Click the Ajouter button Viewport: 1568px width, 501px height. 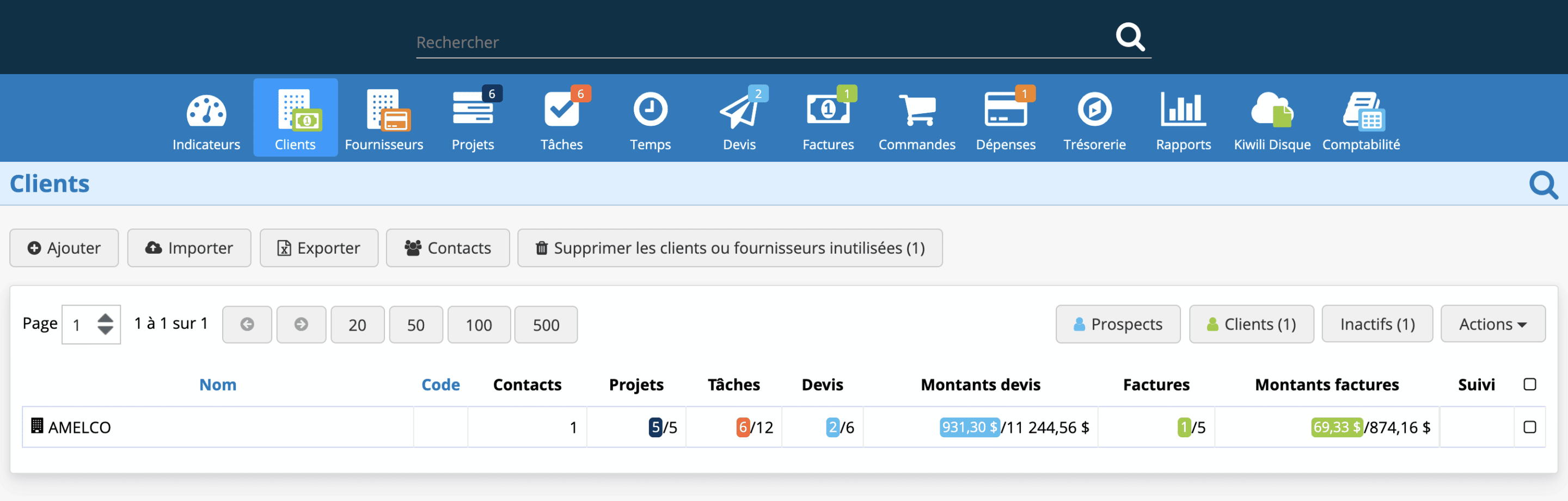pyautogui.click(x=64, y=248)
